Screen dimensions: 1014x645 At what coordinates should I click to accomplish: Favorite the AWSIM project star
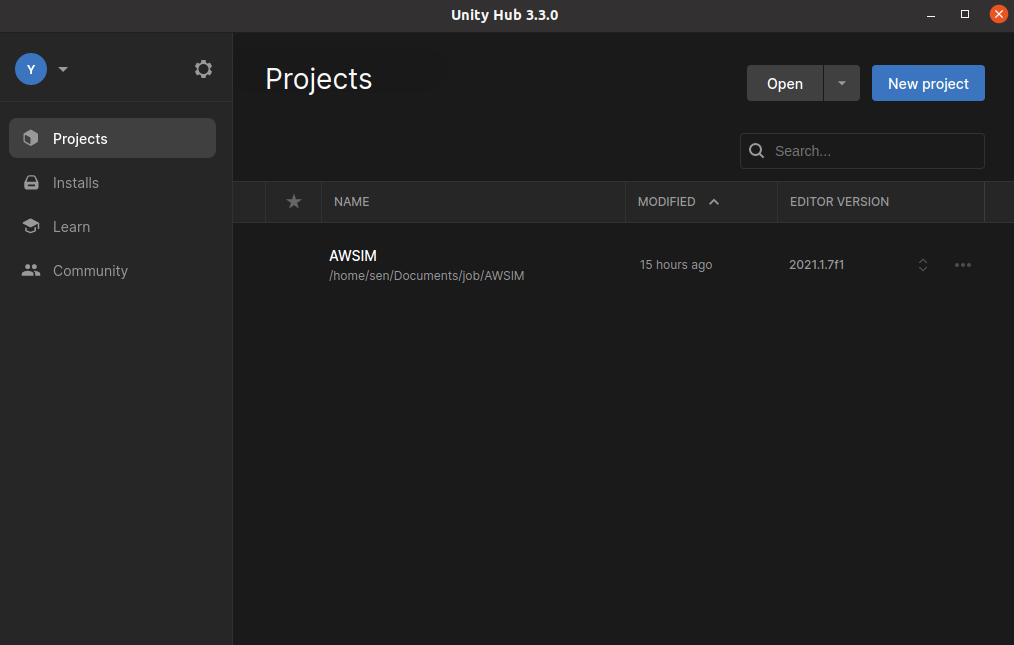point(293,264)
